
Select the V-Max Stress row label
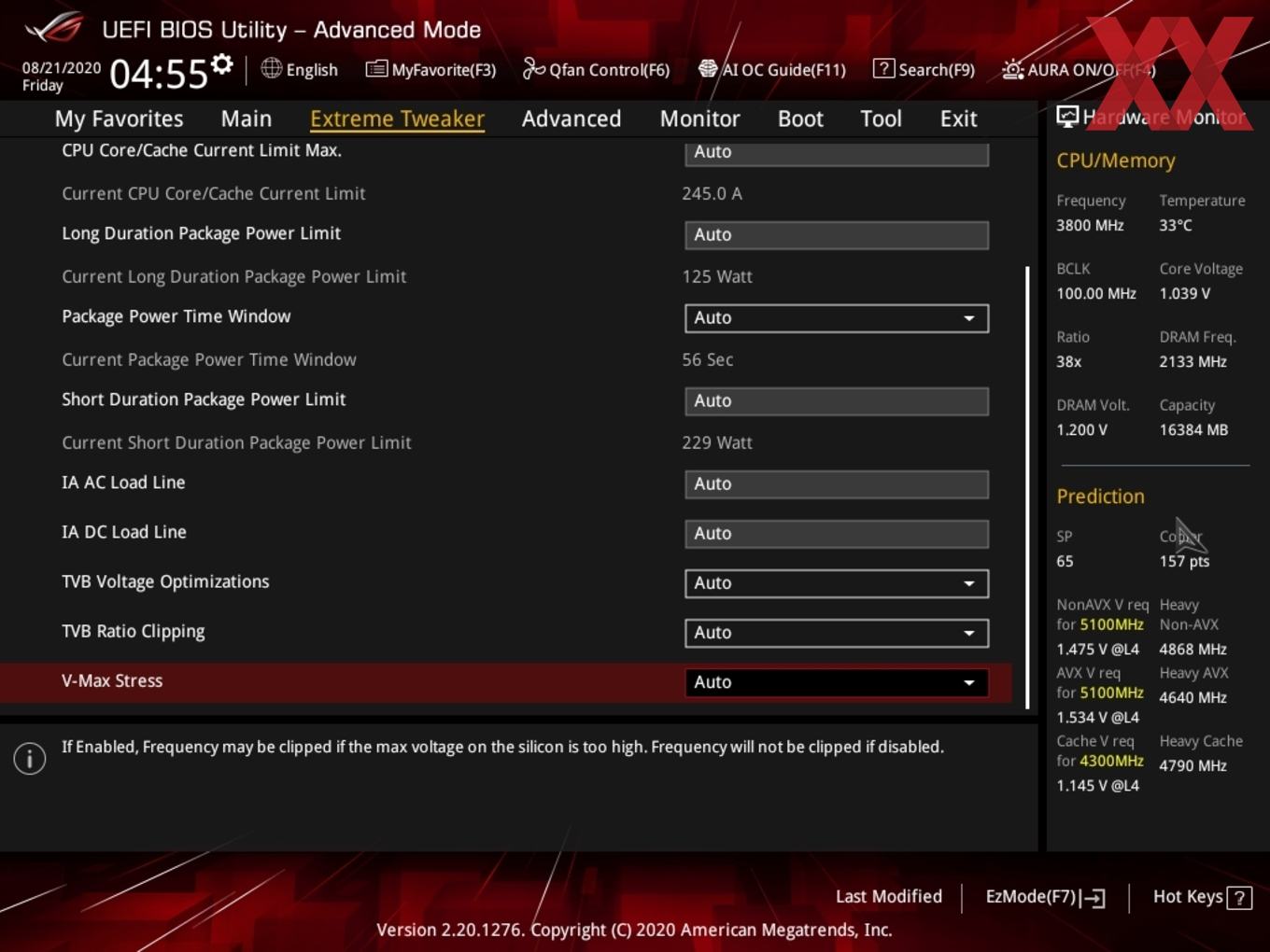click(112, 680)
